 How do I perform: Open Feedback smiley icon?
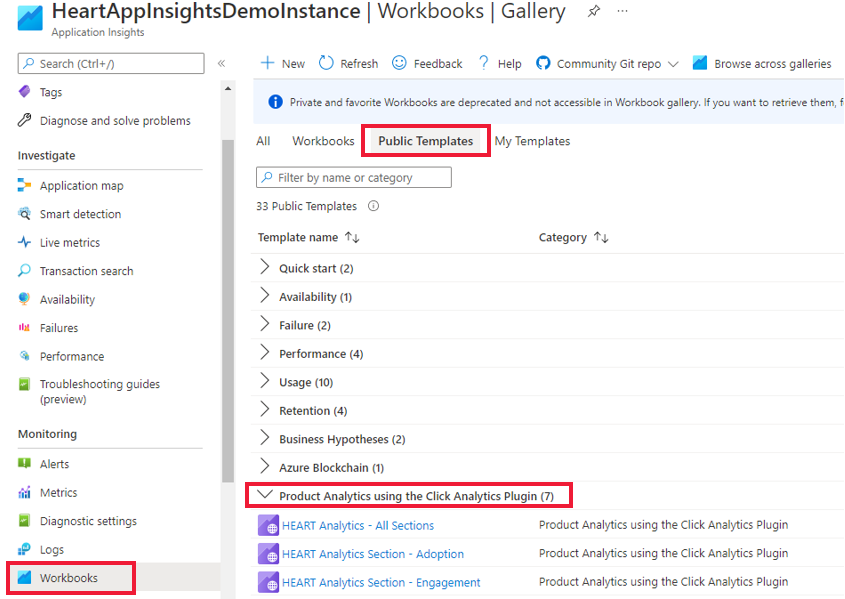pos(399,63)
